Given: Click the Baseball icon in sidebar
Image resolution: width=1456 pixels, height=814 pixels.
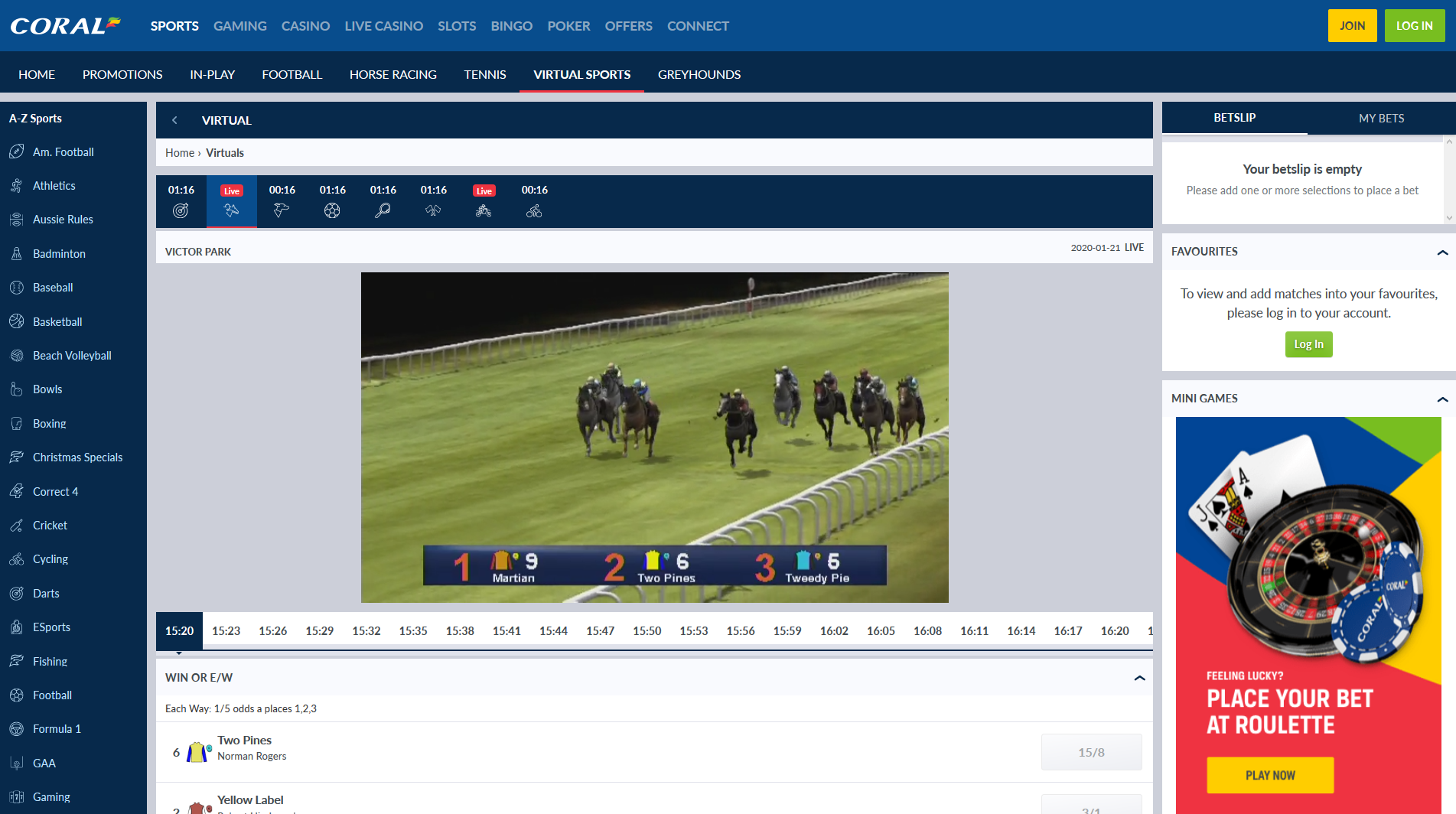Looking at the screenshot, I should pos(17,288).
